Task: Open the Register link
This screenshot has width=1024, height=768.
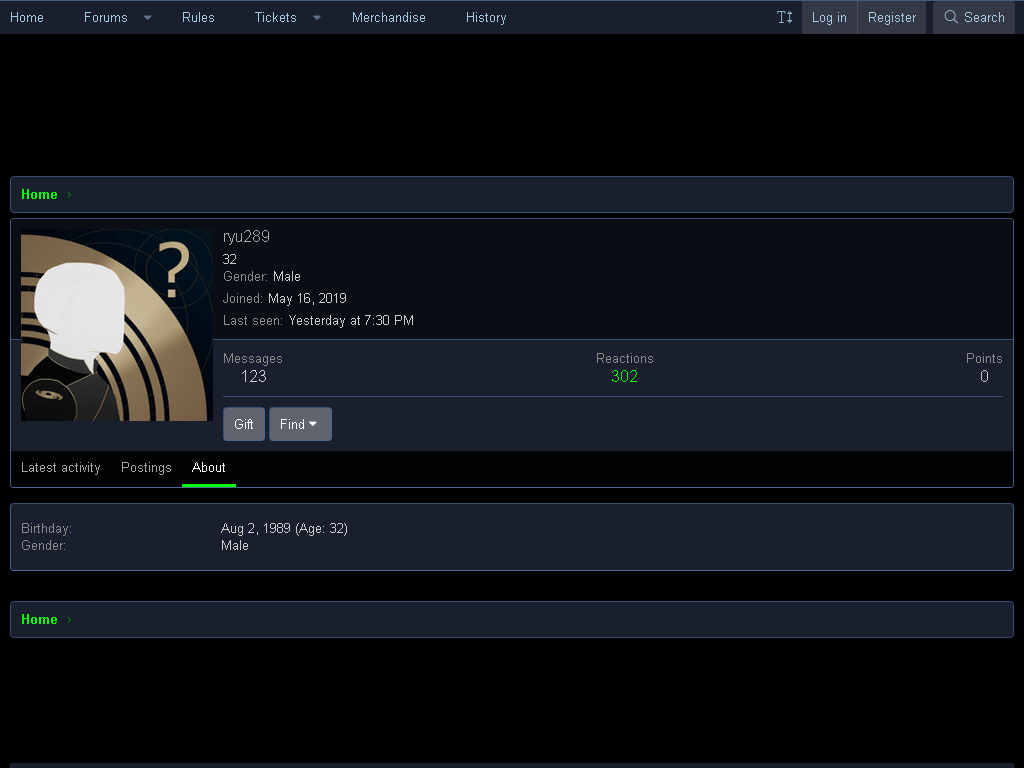Action: 891,18
